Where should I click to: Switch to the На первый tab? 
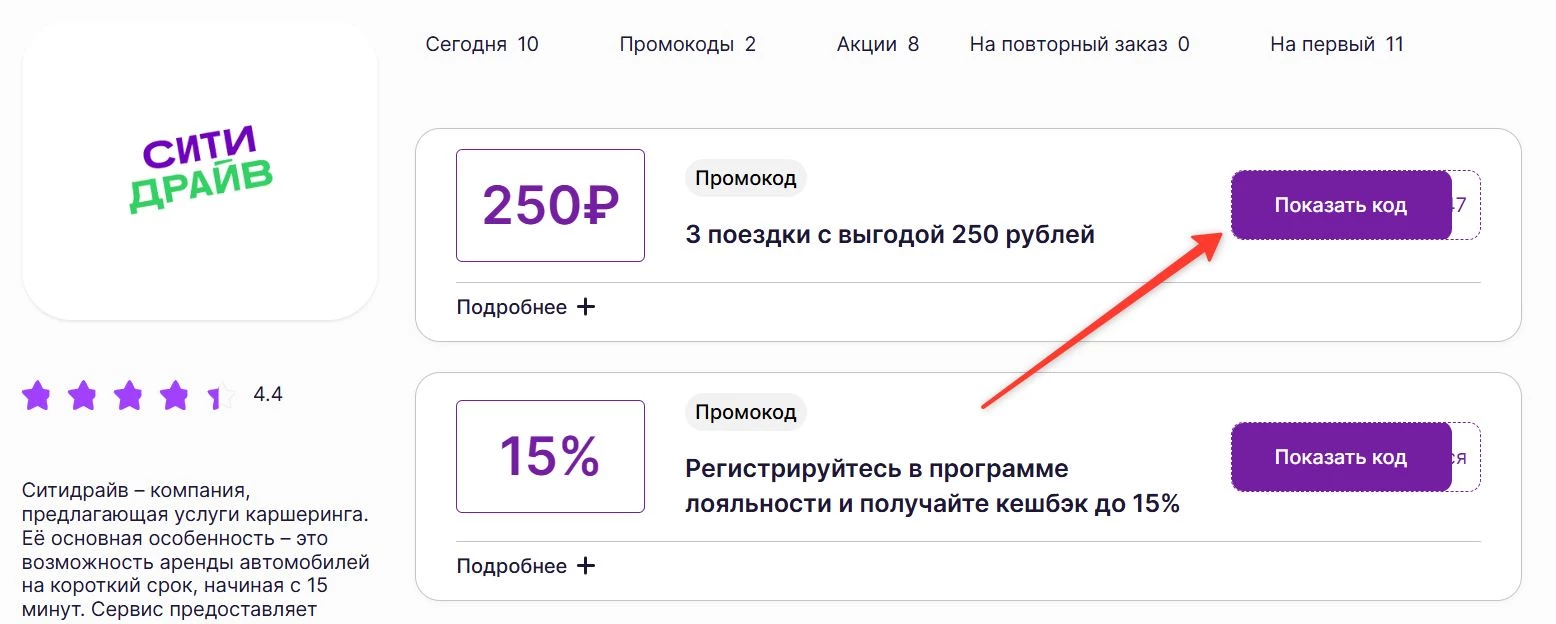pyautogui.click(x=1337, y=44)
